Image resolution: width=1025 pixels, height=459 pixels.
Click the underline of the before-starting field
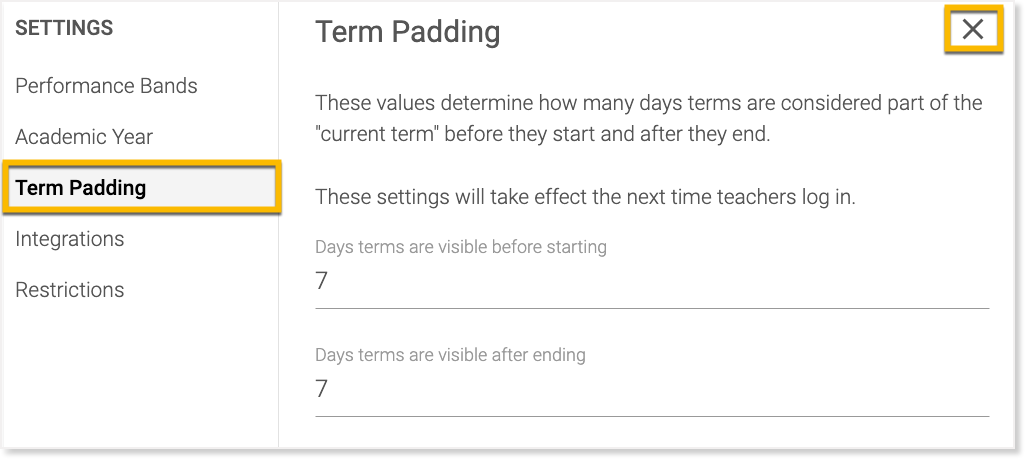[x=650, y=308]
